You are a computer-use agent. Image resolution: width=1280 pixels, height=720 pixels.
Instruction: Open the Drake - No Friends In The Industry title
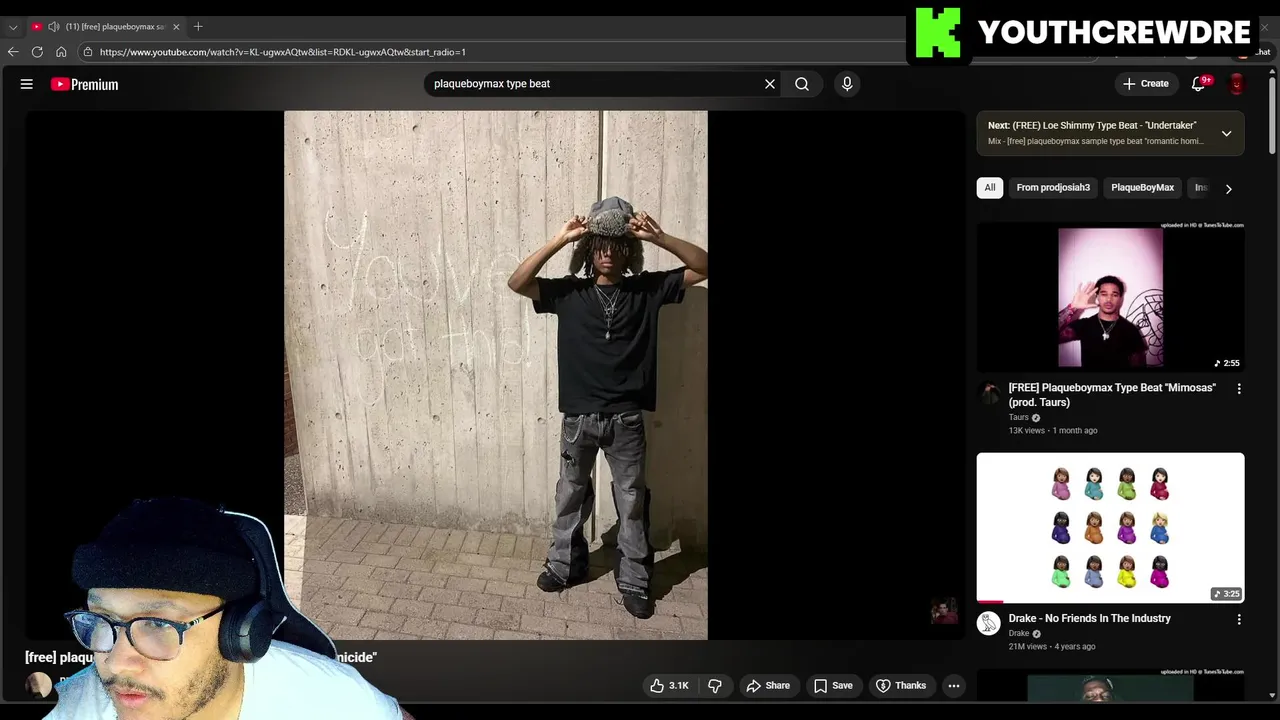(1089, 618)
